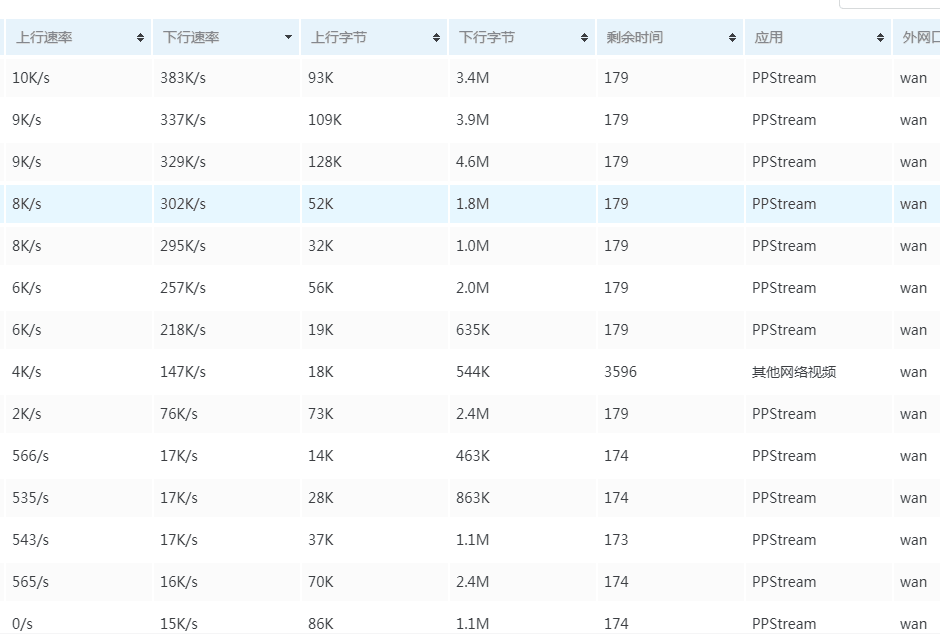Click sort arrows on 剩余时间 column
This screenshot has width=940, height=640.
coord(732,38)
